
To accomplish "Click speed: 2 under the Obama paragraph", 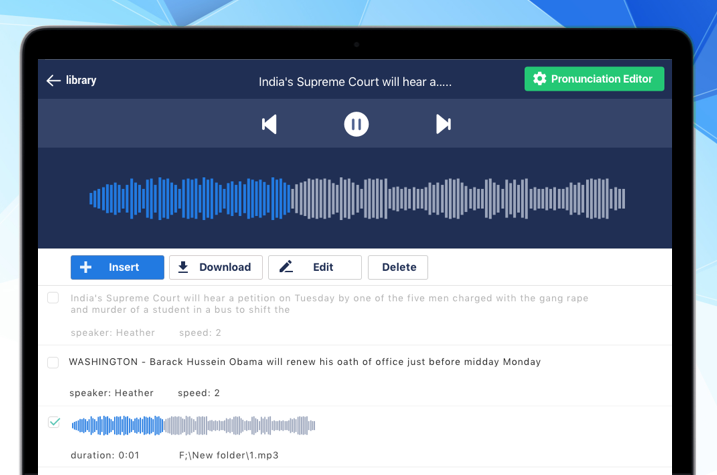I will coord(198,393).
